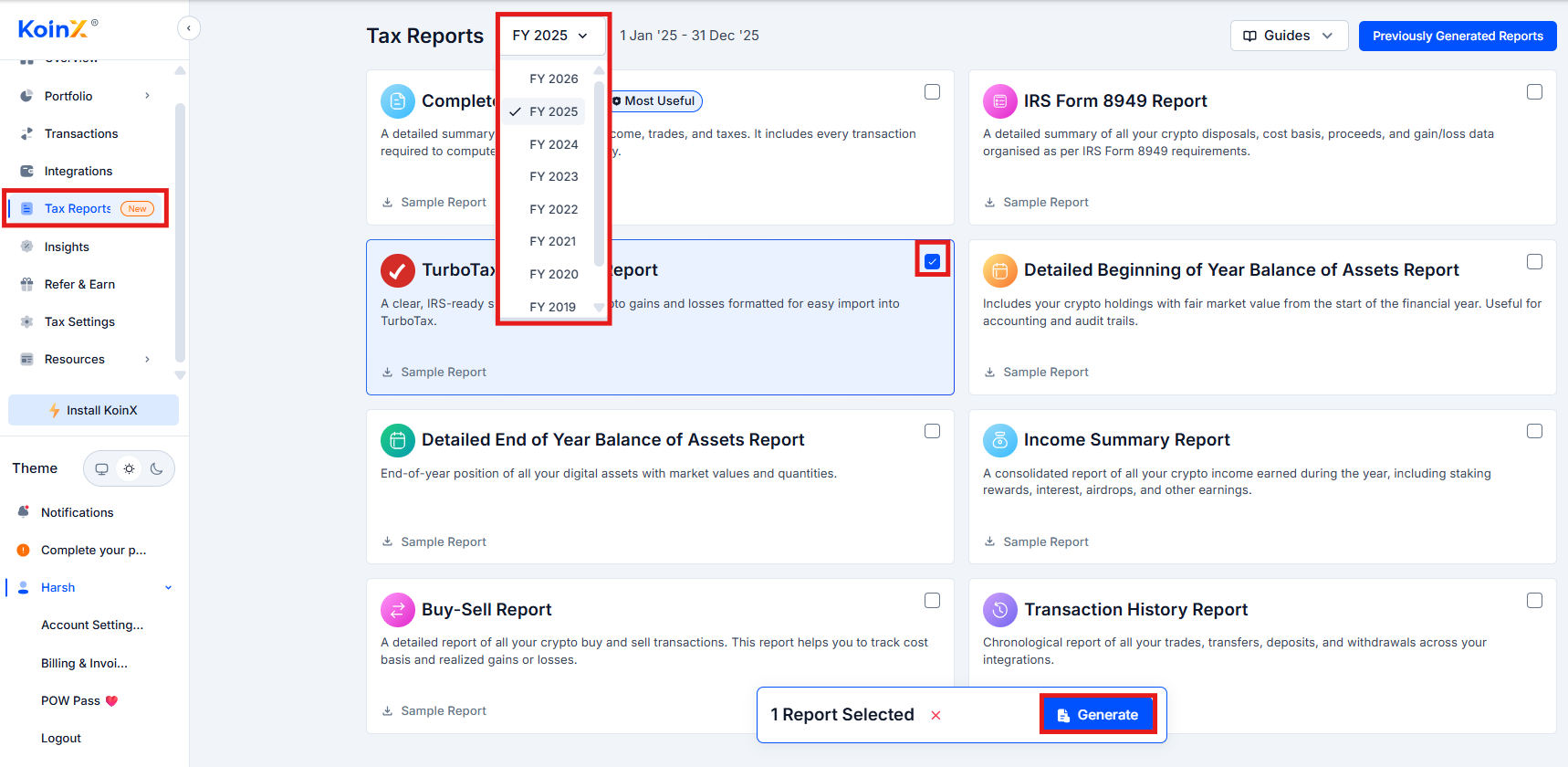Image resolution: width=1568 pixels, height=767 pixels.
Task: Expand the Portfolio submenu chevron
Action: click(x=147, y=96)
